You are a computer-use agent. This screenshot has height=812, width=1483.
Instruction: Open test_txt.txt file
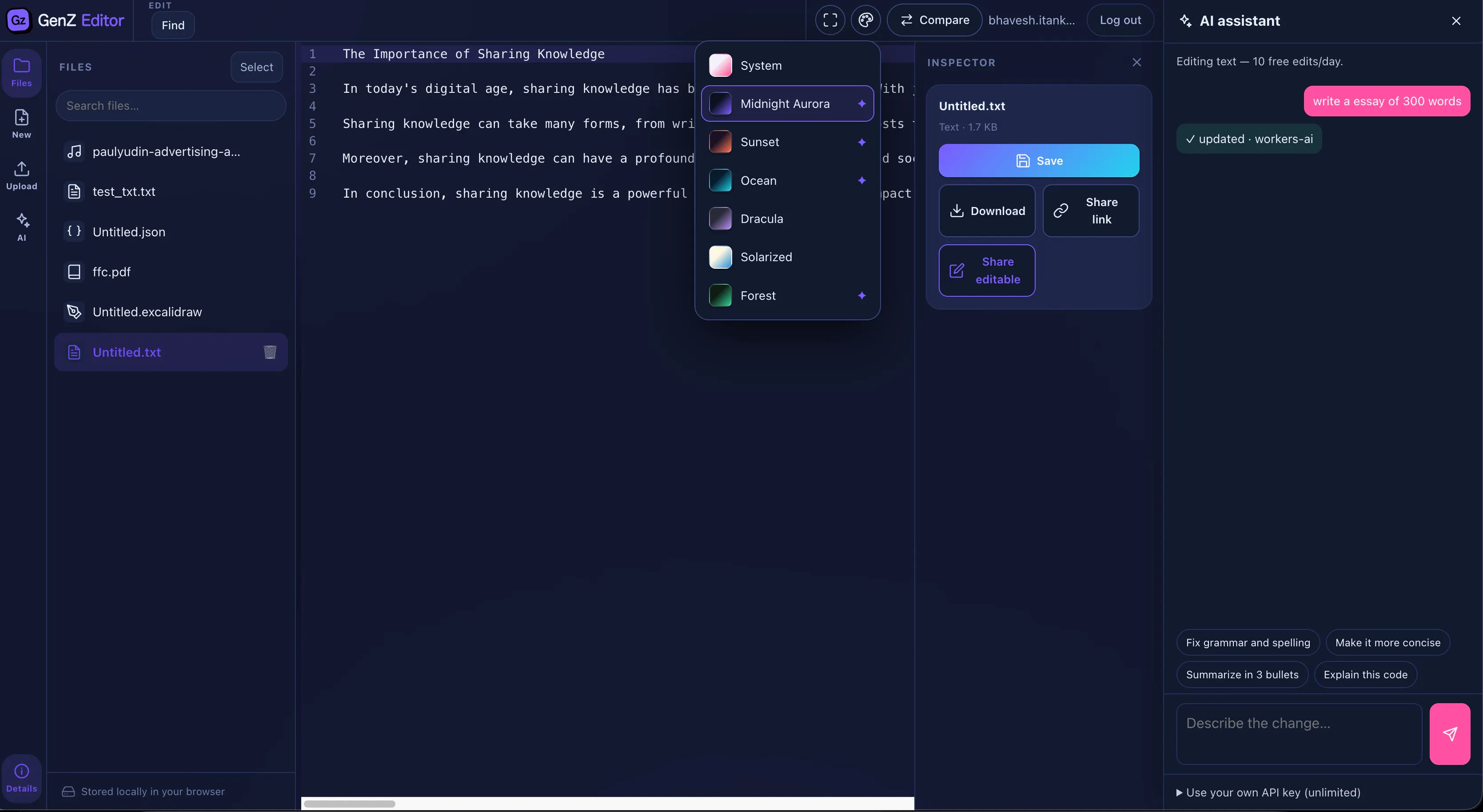[171, 191]
